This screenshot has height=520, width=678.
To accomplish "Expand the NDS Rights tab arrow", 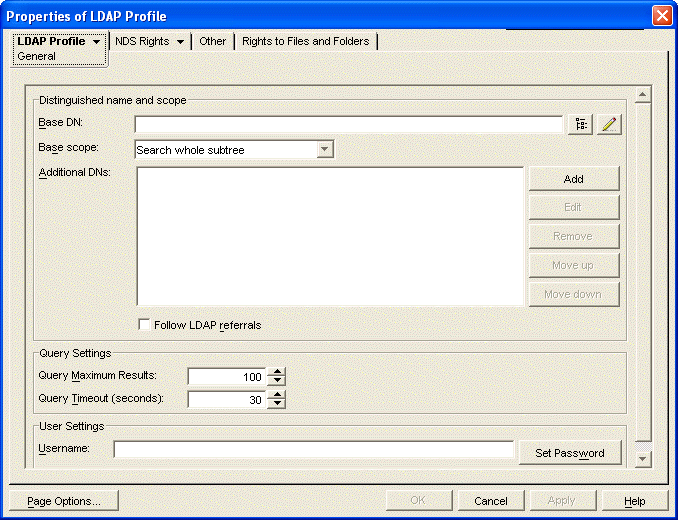I will click(180, 42).
